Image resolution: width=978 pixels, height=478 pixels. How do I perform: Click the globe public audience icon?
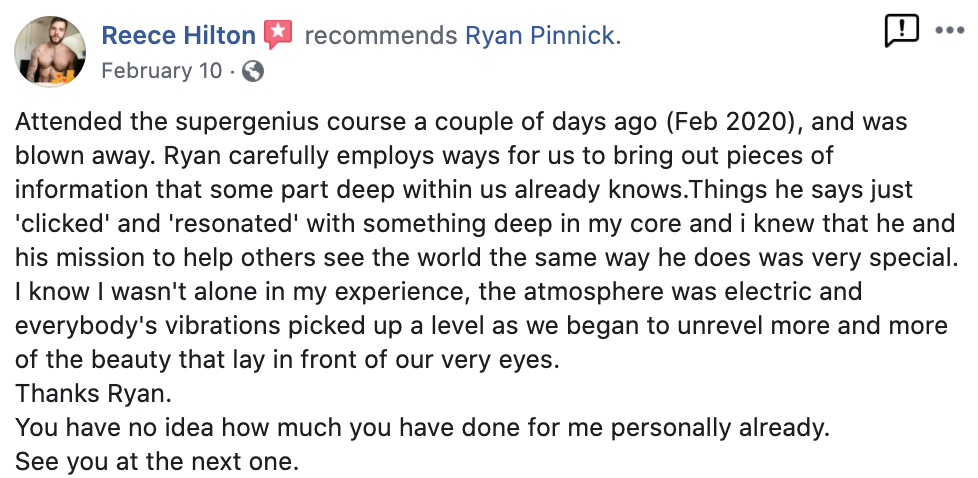click(253, 71)
